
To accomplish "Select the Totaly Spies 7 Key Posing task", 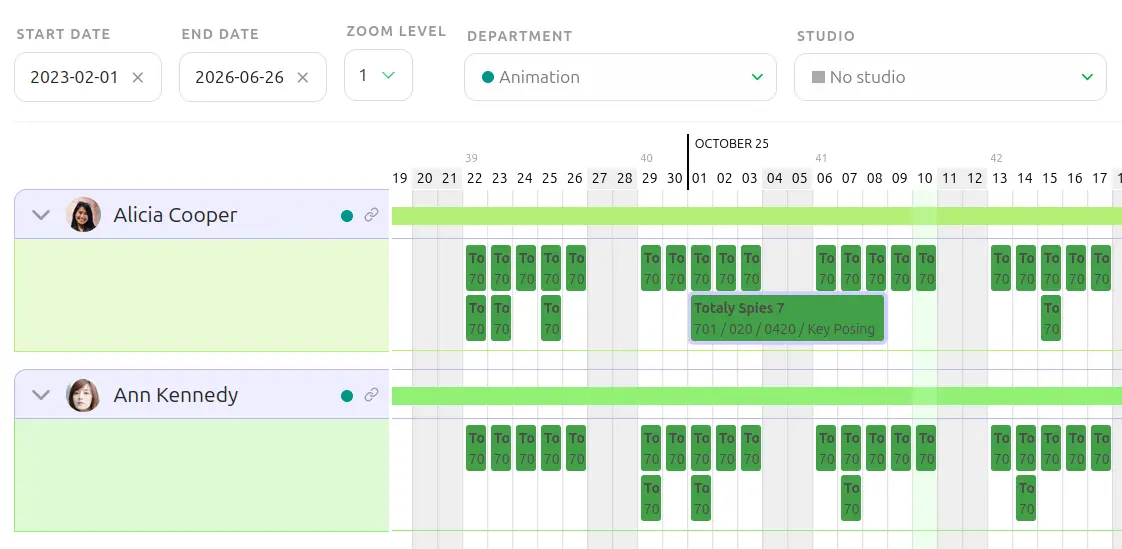I will (x=787, y=318).
